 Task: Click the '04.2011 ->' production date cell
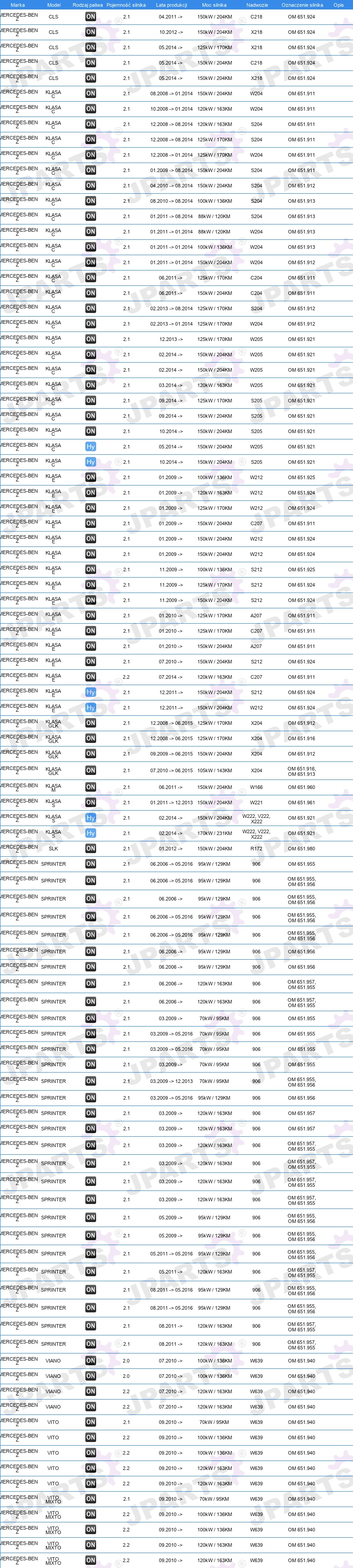[x=171, y=17]
